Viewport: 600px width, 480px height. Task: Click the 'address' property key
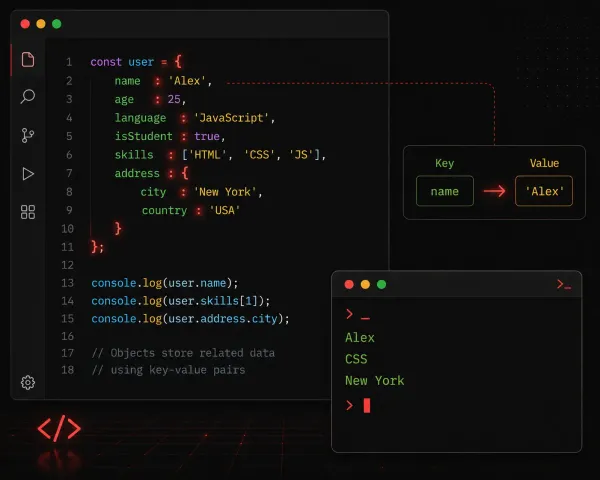tap(137, 173)
